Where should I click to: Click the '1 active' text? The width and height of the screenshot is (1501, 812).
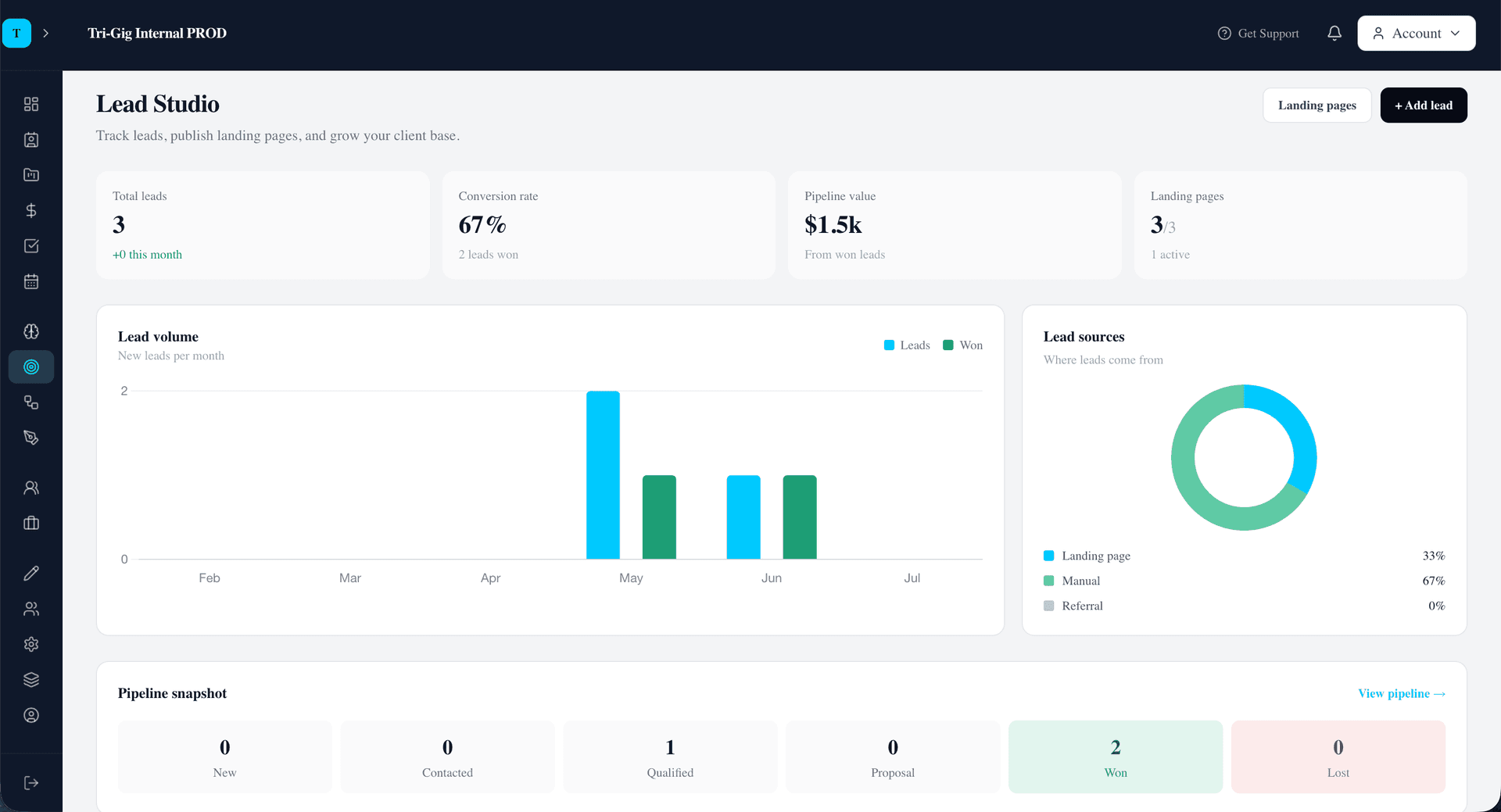[1170, 255]
